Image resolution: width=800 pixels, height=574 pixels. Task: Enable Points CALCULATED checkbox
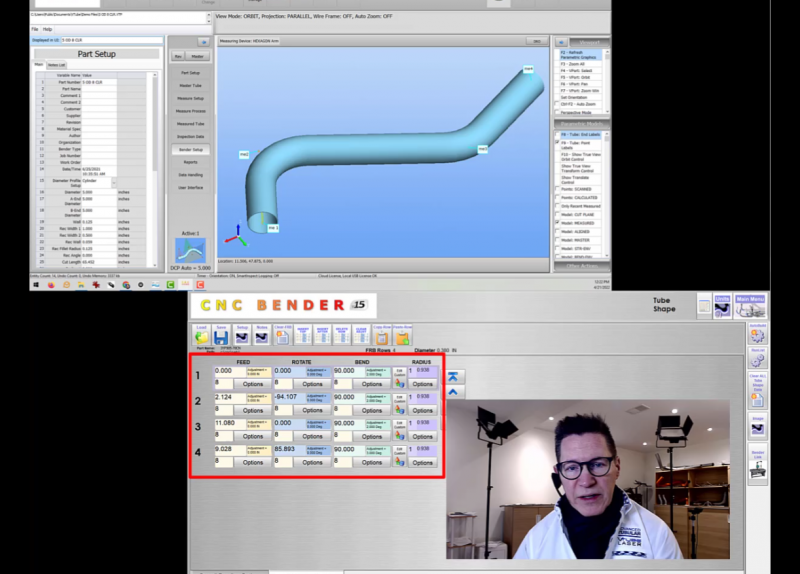coord(558,197)
